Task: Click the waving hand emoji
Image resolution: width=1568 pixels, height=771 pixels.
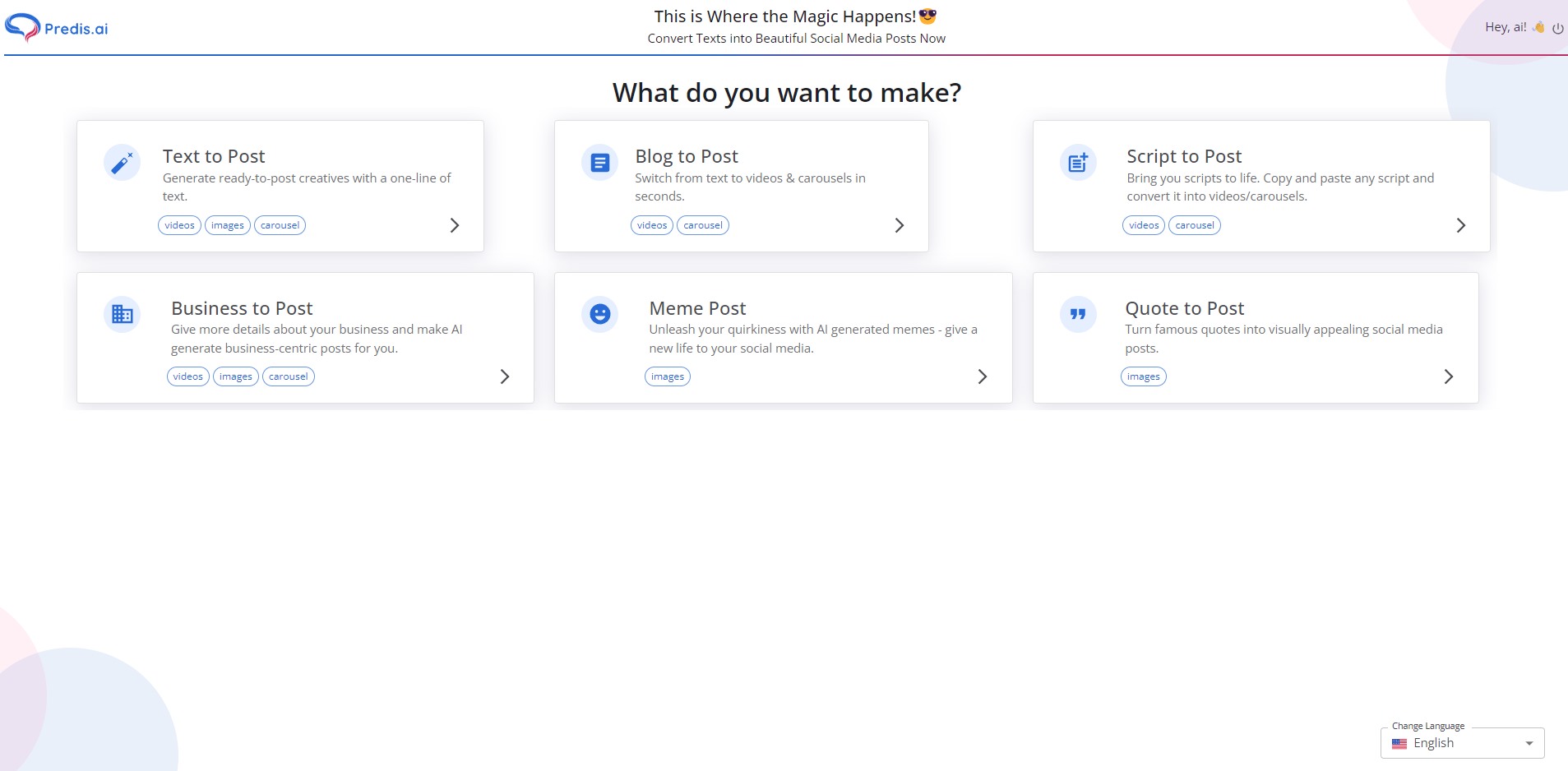Action: pyautogui.click(x=1538, y=27)
